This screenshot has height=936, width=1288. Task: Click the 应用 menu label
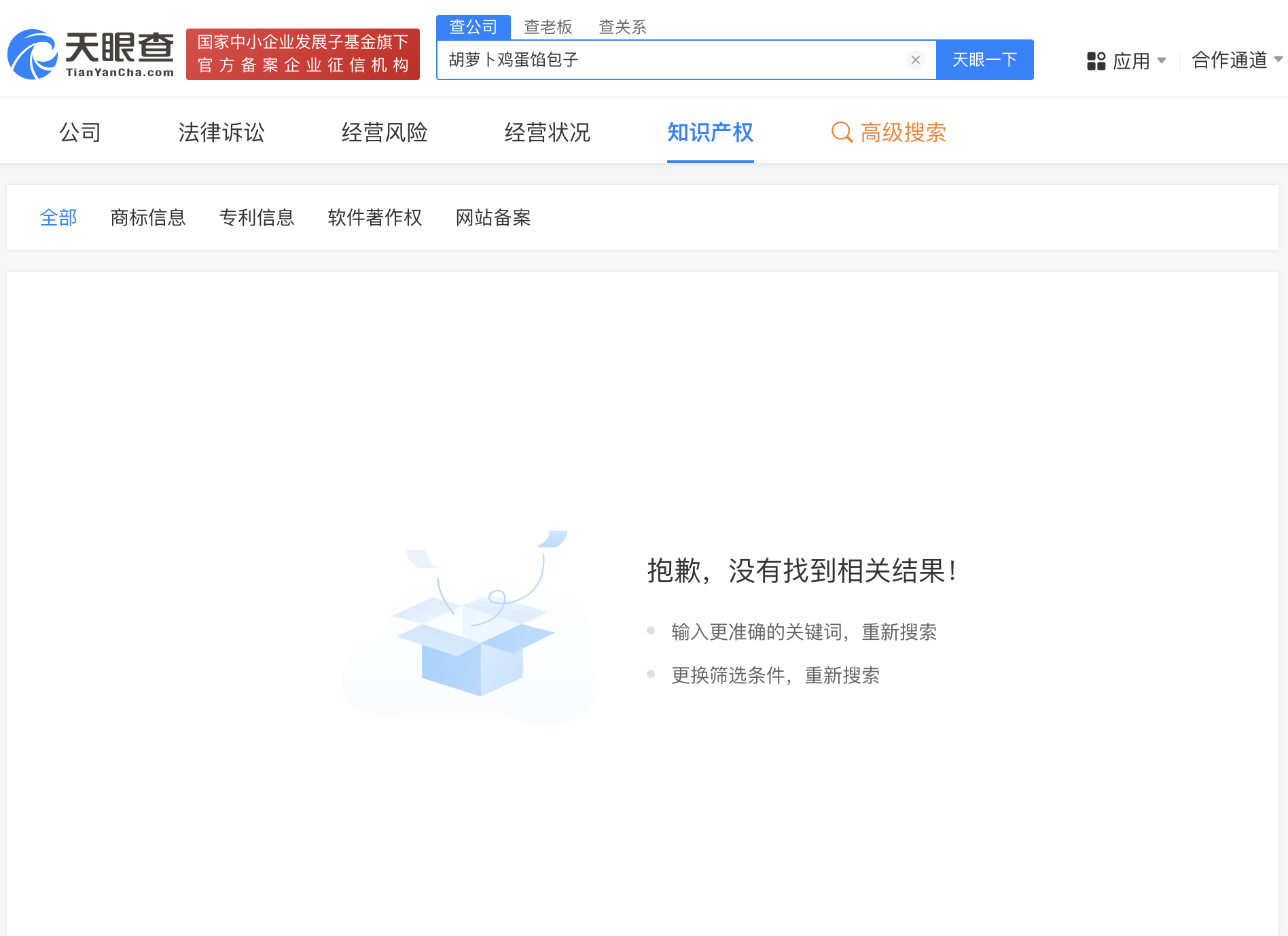[x=1132, y=61]
